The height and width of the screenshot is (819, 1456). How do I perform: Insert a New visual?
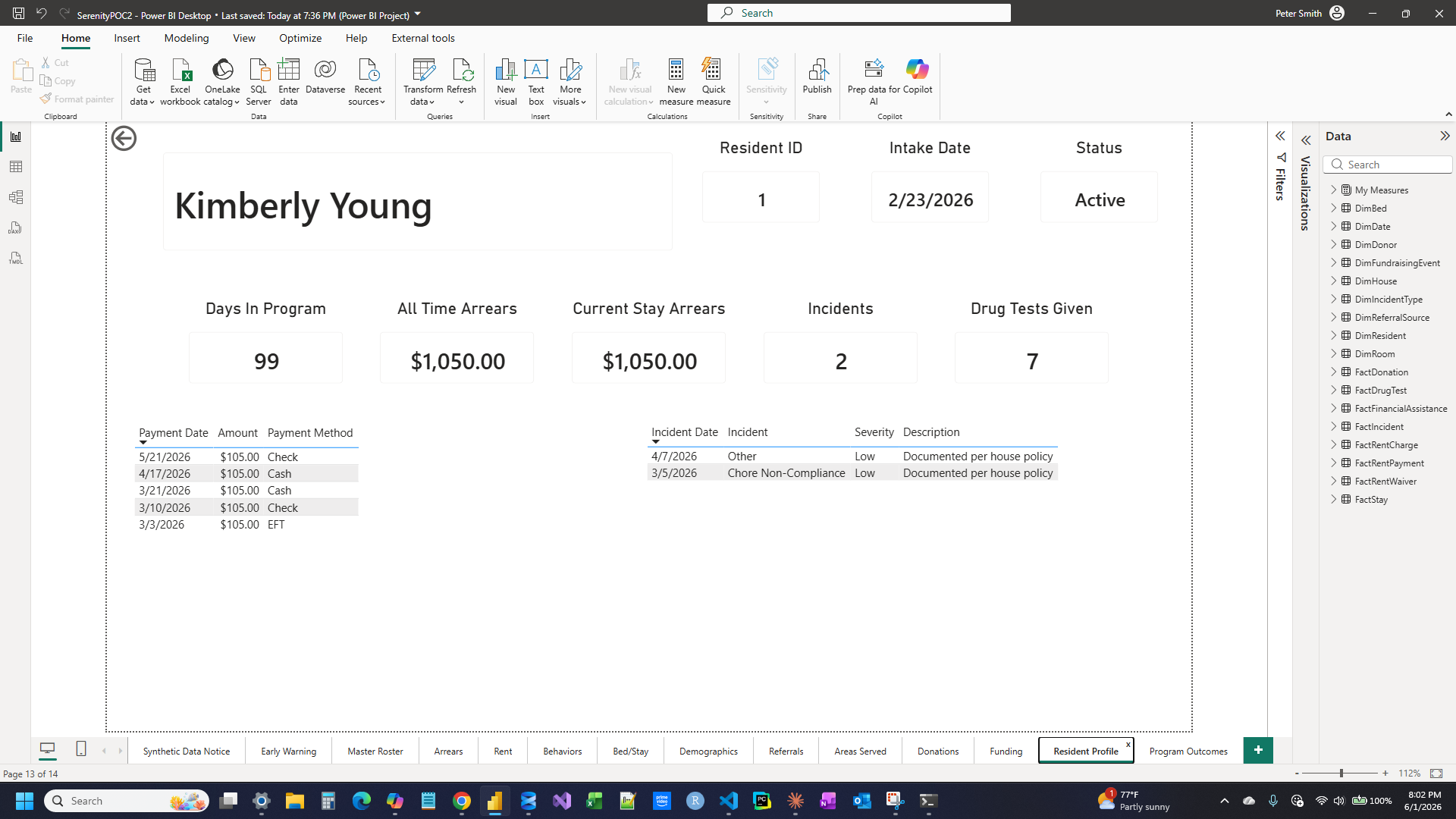tap(506, 82)
